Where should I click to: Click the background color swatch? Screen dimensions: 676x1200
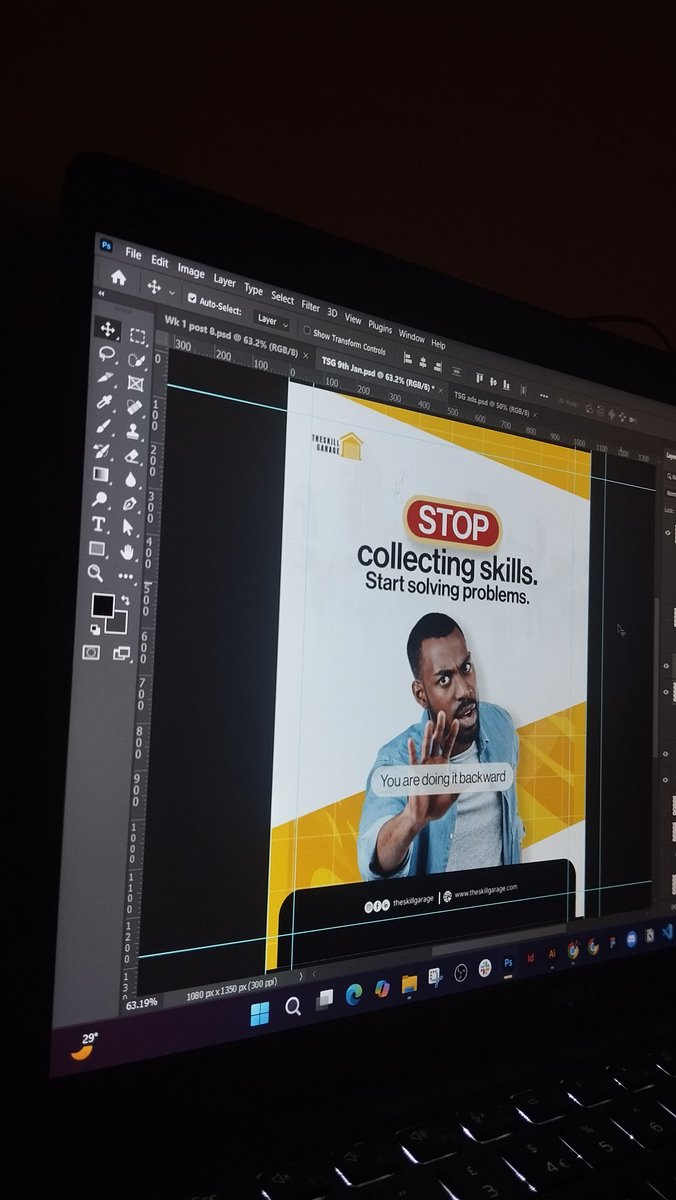[118, 622]
